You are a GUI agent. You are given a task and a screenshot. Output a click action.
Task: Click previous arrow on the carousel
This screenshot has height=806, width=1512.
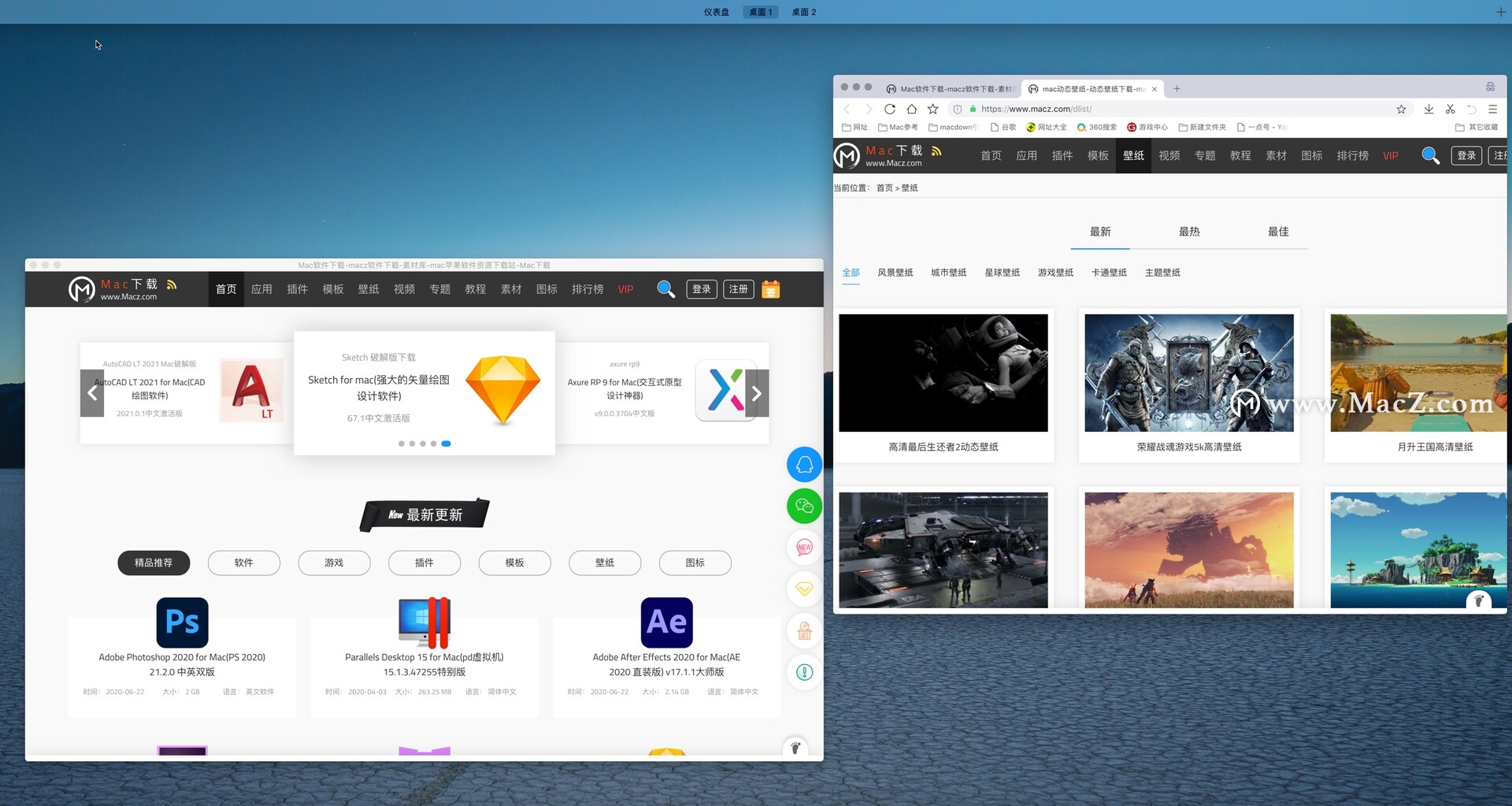(92, 393)
